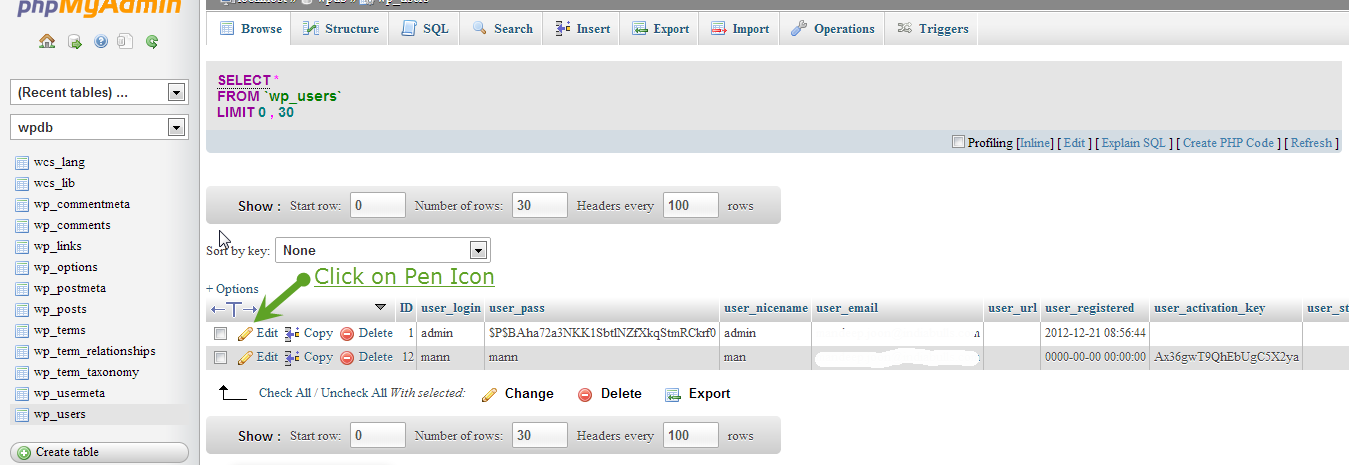Open the wp_users table in sidebar
This screenshot has width=1349, height=465.
[x=60, y=414]
